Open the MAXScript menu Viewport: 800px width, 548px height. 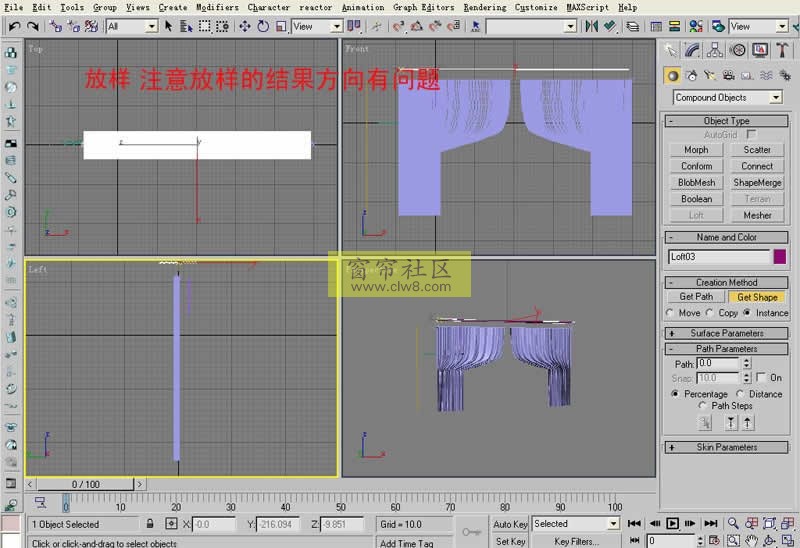(x=587, y=7)
